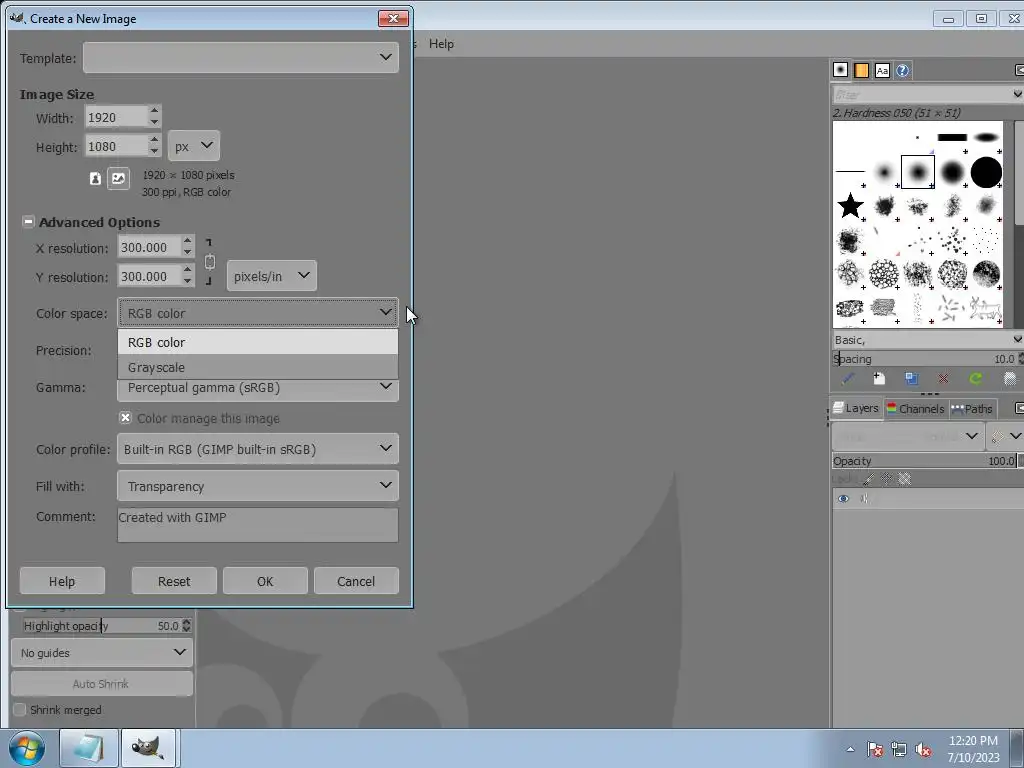Open the No guides dropdown
This screenshot has width=1024, height=768.
[102, 652]
